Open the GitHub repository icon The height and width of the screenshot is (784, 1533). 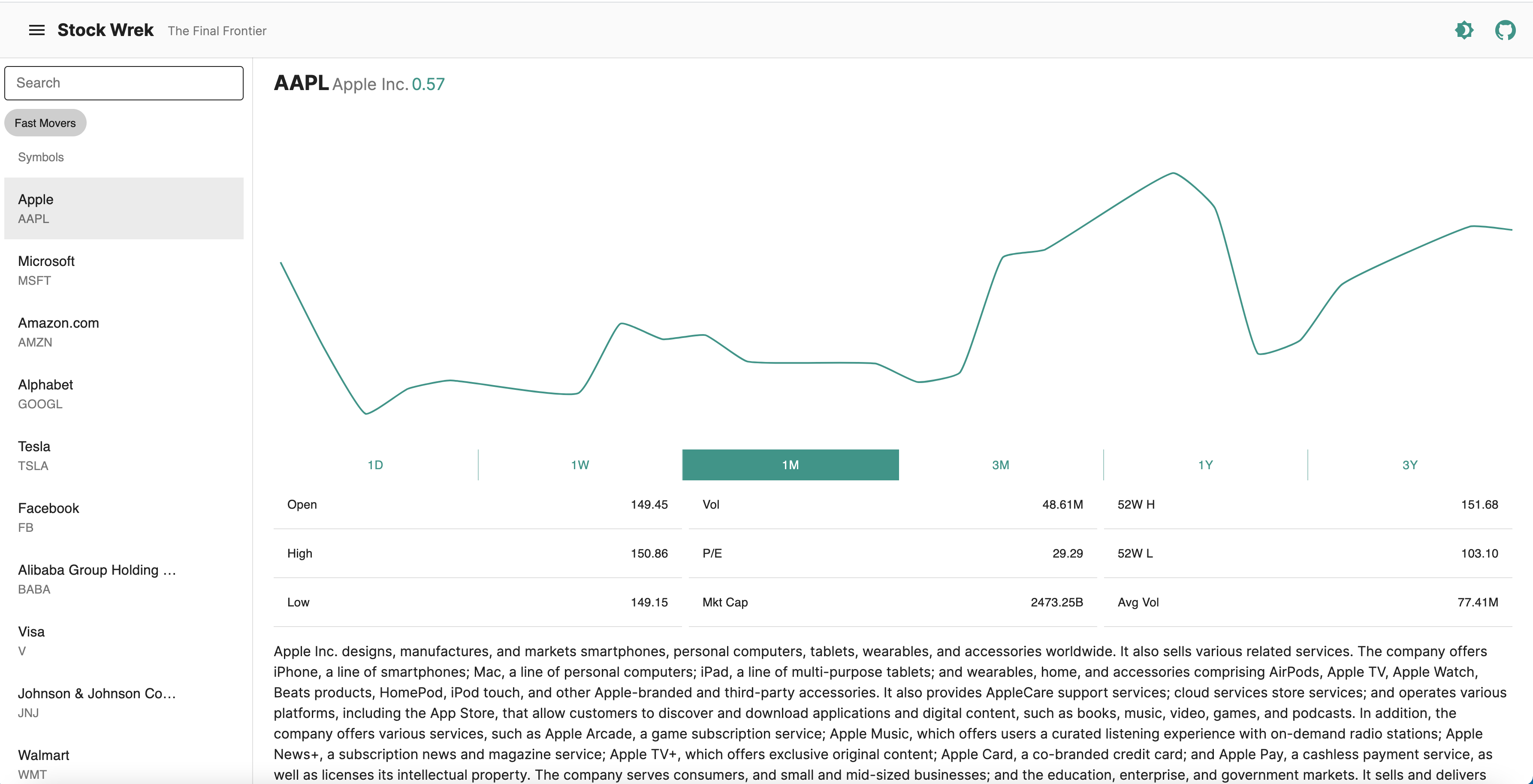point(1504,30)
